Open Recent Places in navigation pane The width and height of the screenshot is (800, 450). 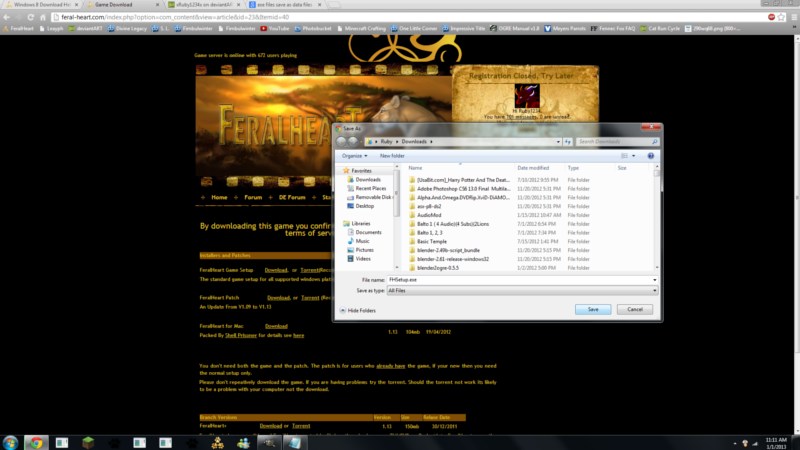coord(370,188)
